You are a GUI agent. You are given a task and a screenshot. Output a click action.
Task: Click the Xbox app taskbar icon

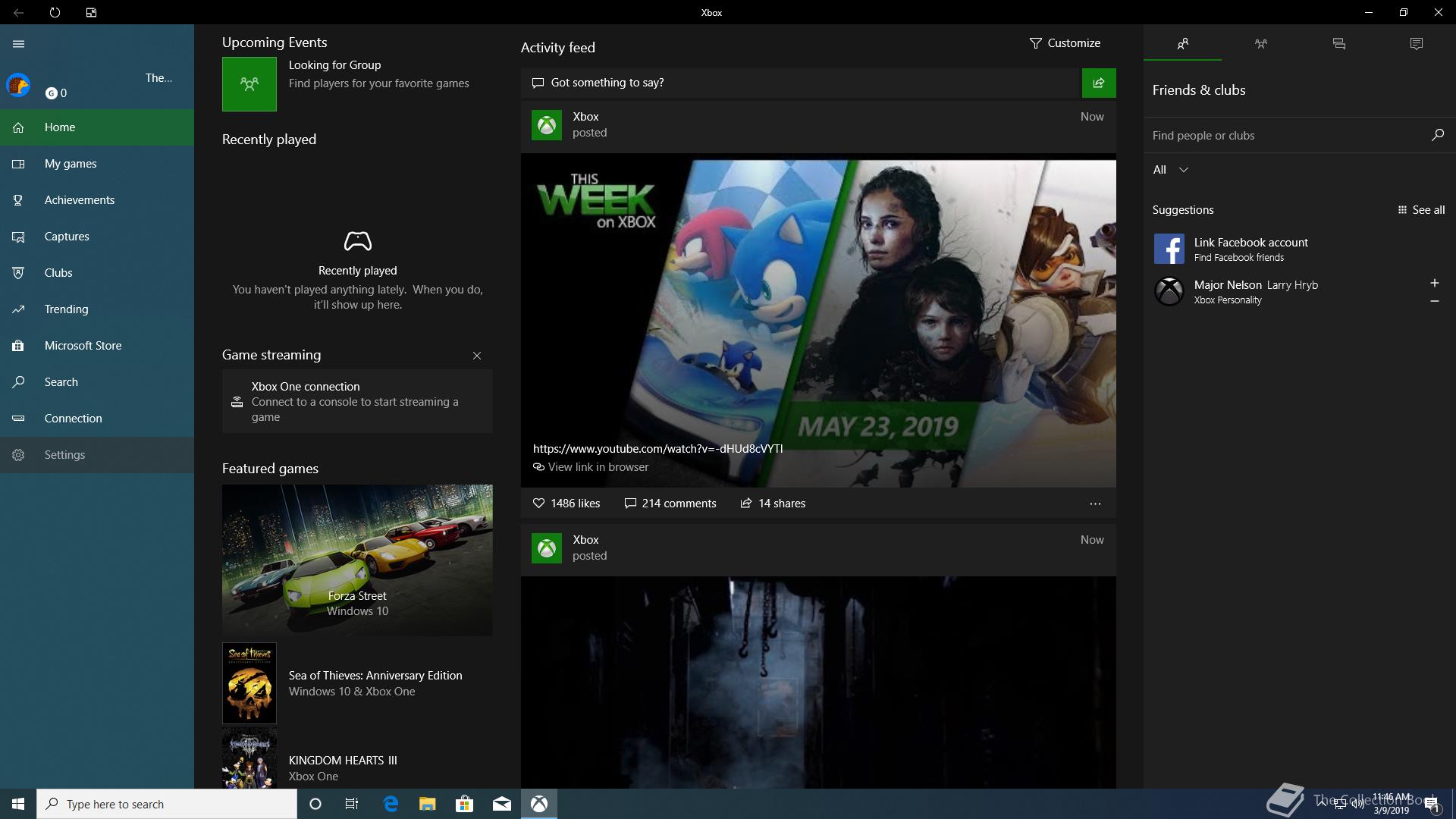pyautogui.click(x=539, y=804)
